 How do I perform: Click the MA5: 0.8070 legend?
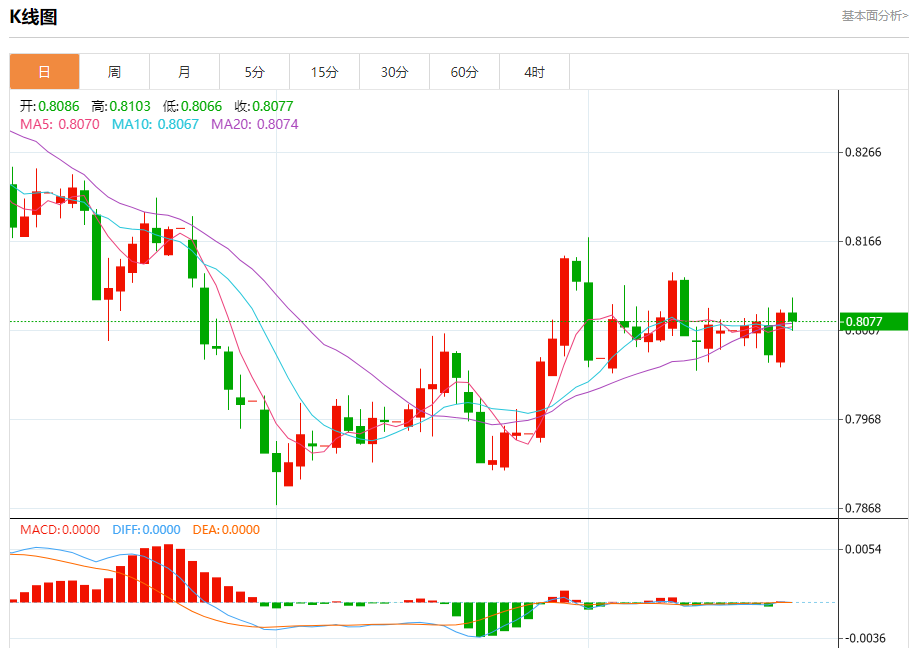[x=60, y=124]
